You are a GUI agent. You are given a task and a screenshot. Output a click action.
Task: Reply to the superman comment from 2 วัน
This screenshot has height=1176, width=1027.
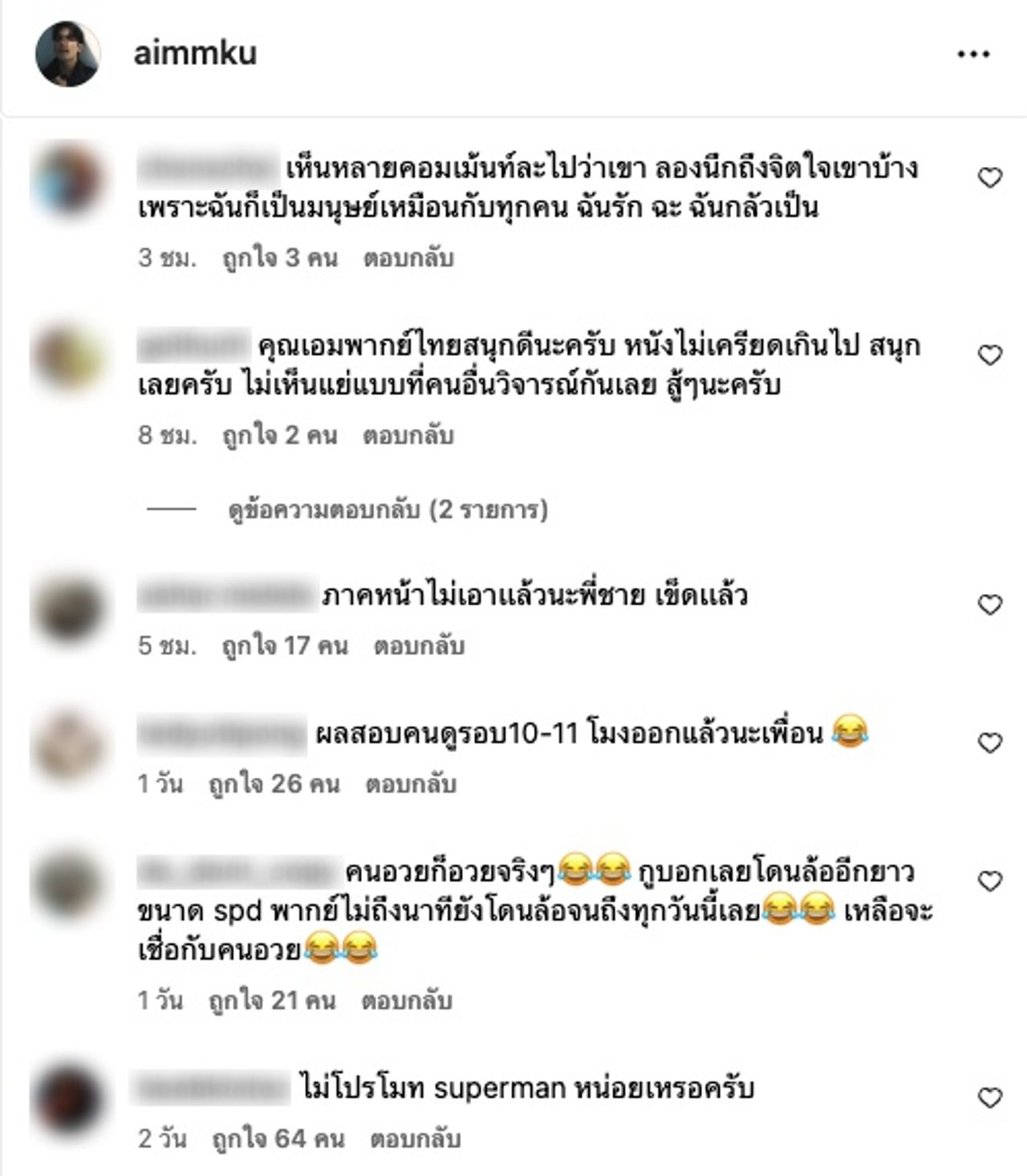(x=415, y=1139)
